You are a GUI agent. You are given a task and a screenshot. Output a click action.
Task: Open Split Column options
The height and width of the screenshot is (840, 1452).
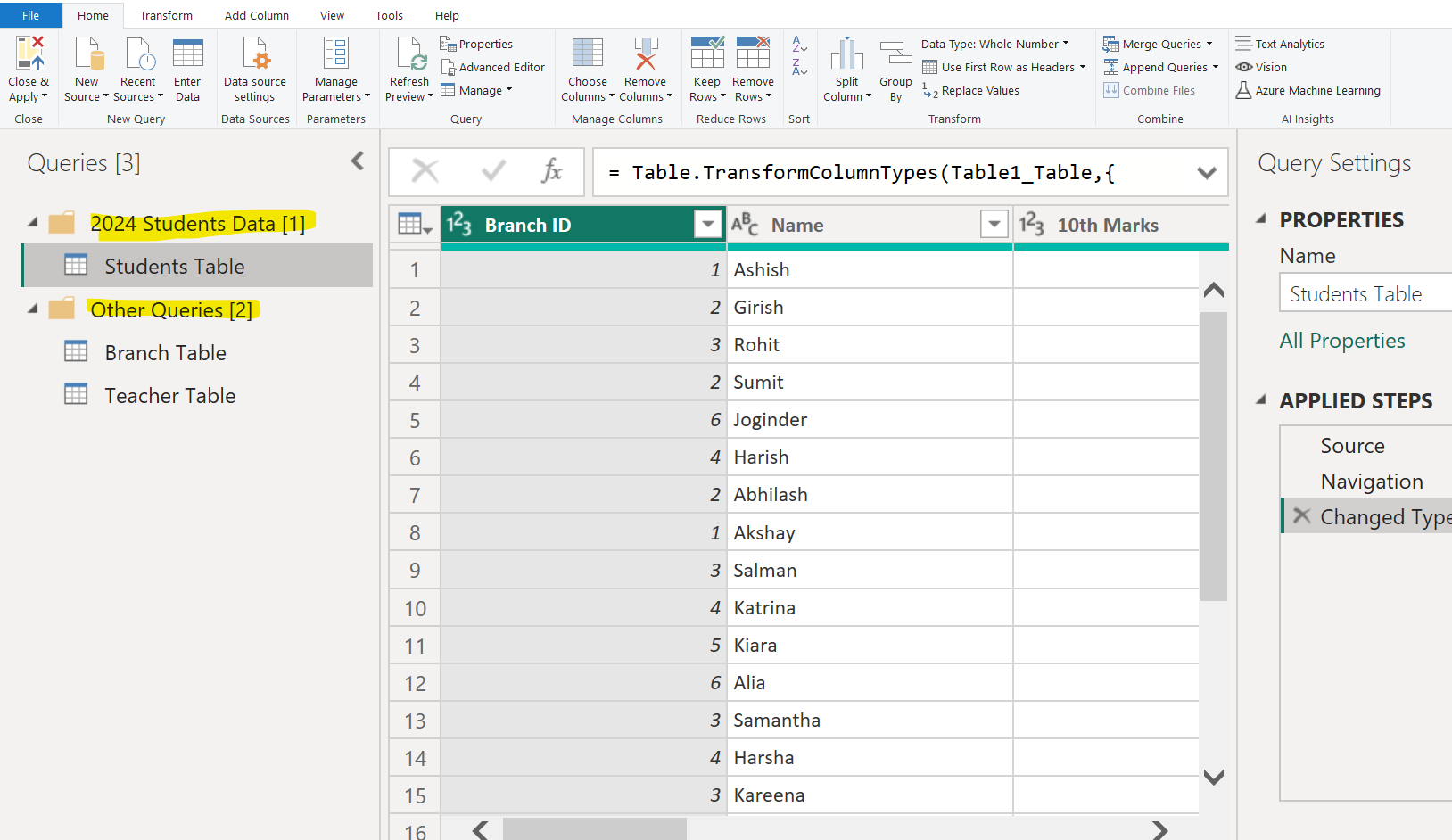(846, 67)
